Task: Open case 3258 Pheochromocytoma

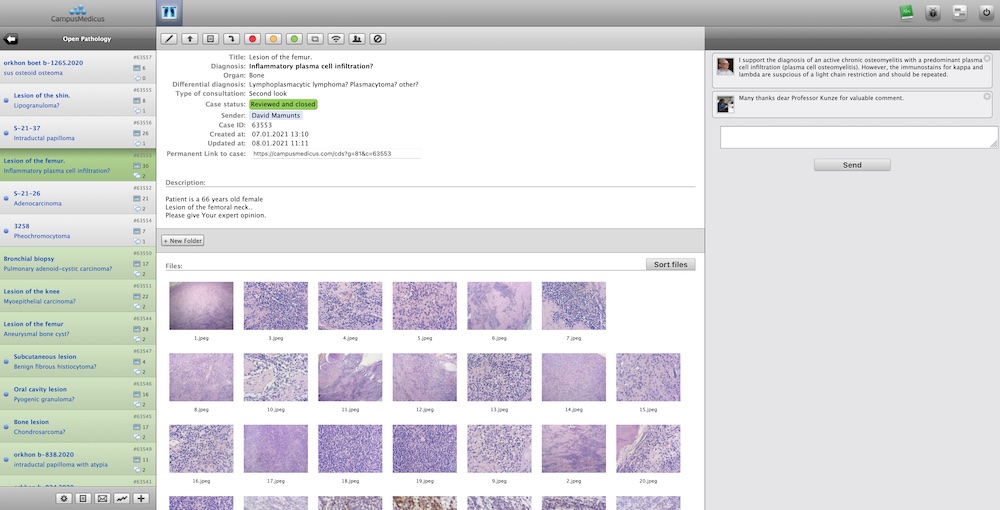Action: (78, 231)
